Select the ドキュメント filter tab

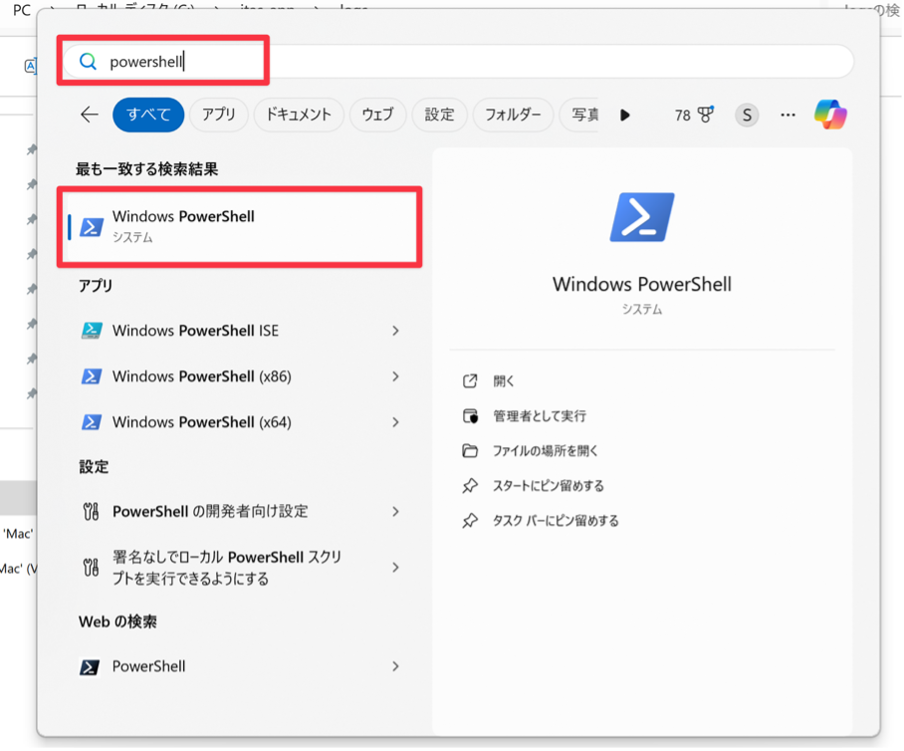pyautogui.click(x=298, y=115)
